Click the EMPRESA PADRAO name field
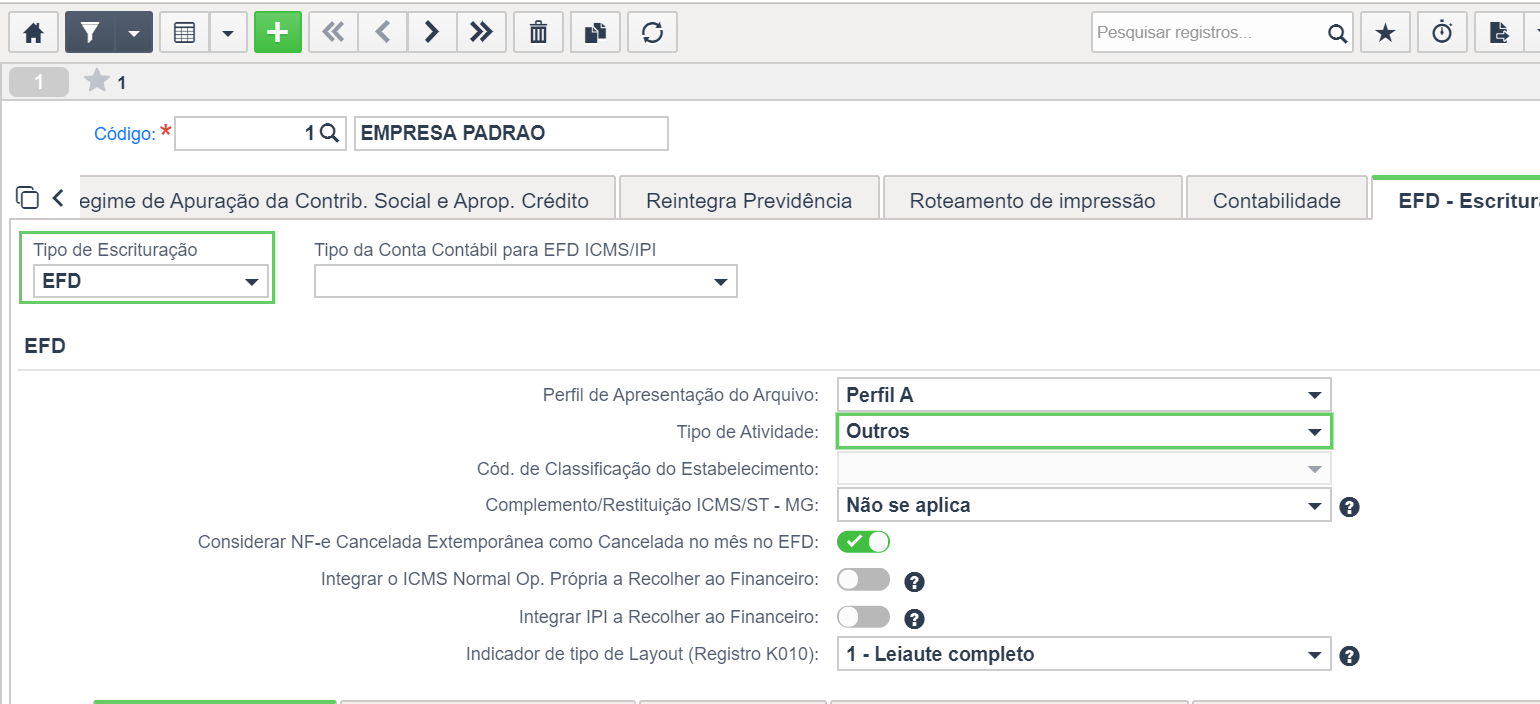The width and height of the screenshot is (1540, 704). [x=511, y=133]
